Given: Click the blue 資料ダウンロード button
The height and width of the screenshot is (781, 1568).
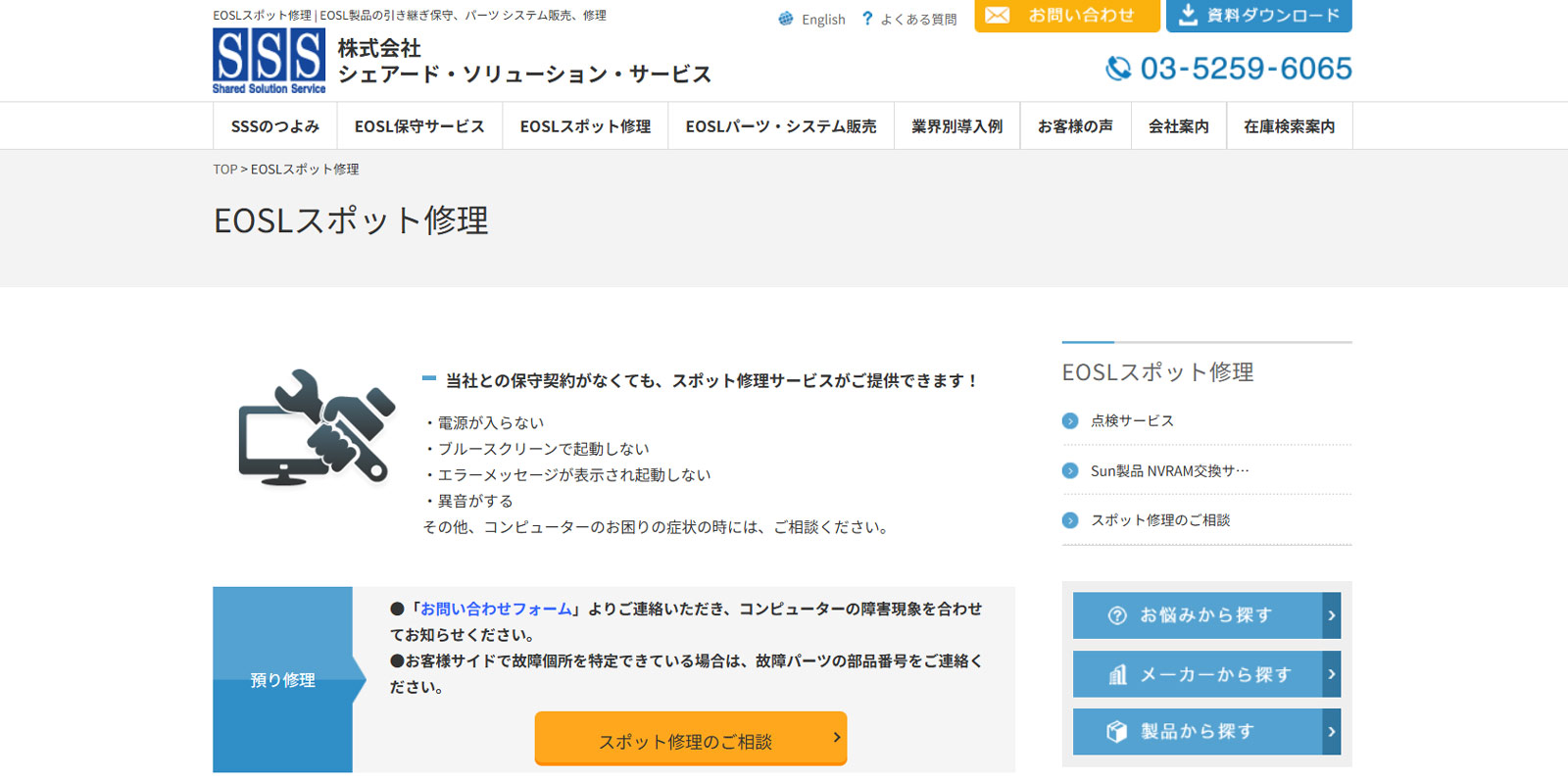Looking at the screenshot, I should click(1259, 16).
